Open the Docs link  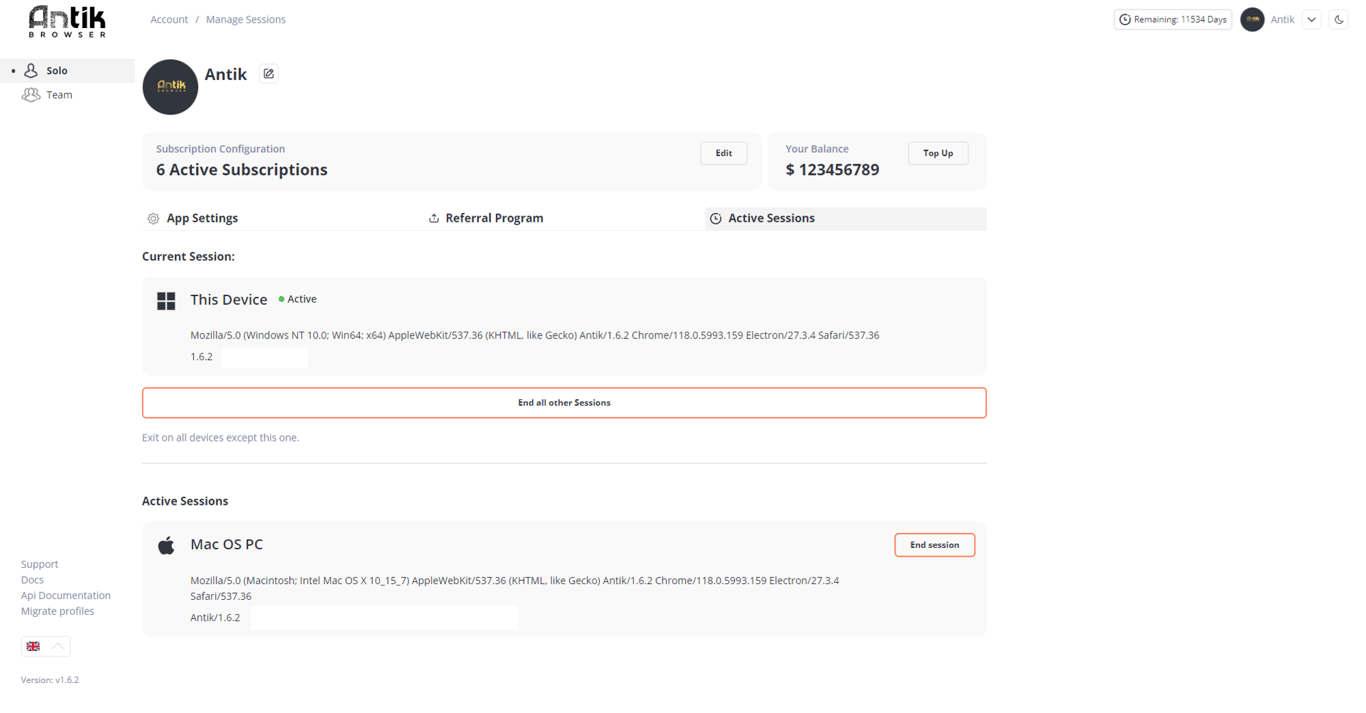tap(32, 580)
